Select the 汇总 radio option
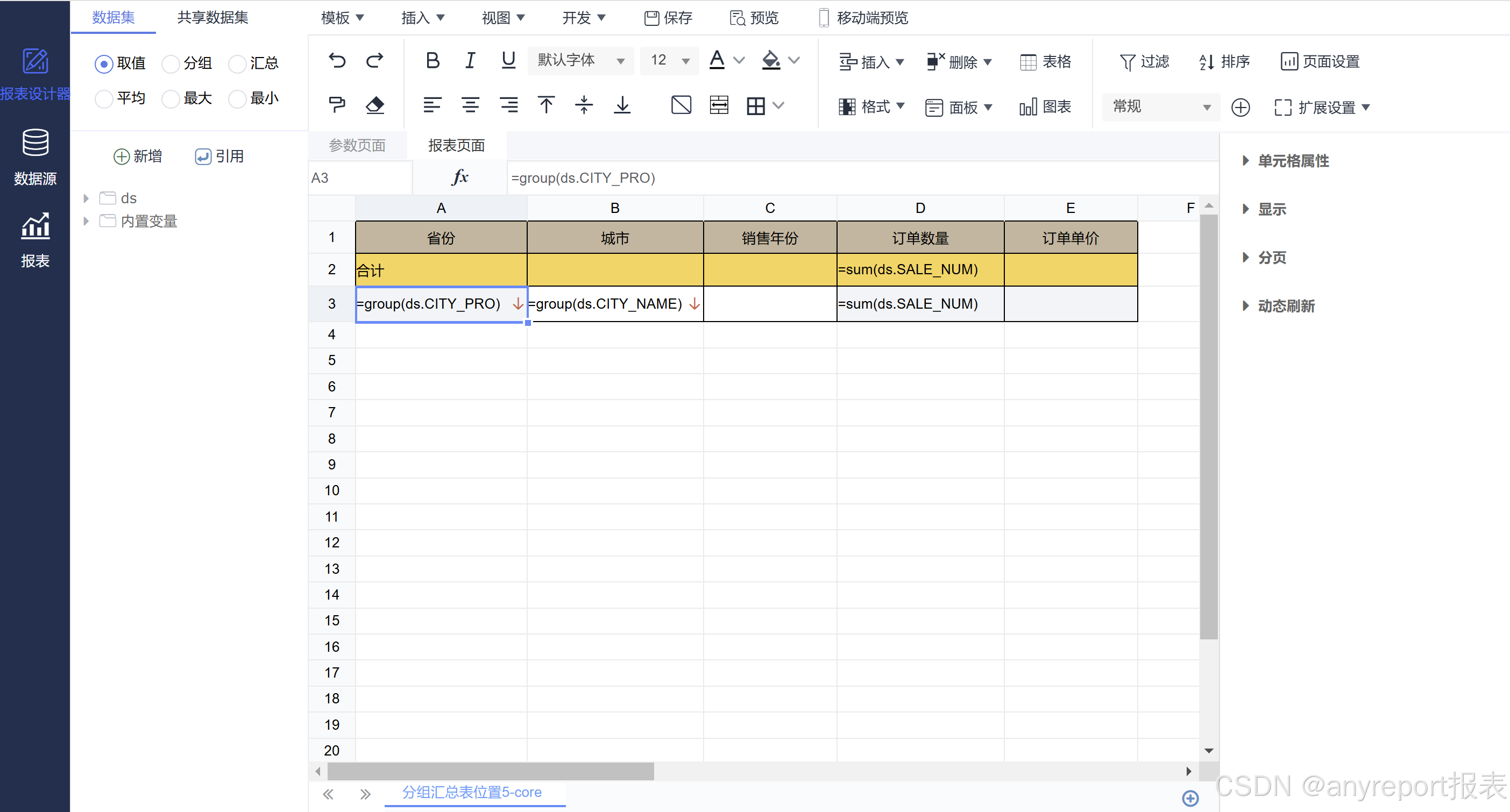Image resolution: width=1510 pixels, height=812 pixels. 237,64
